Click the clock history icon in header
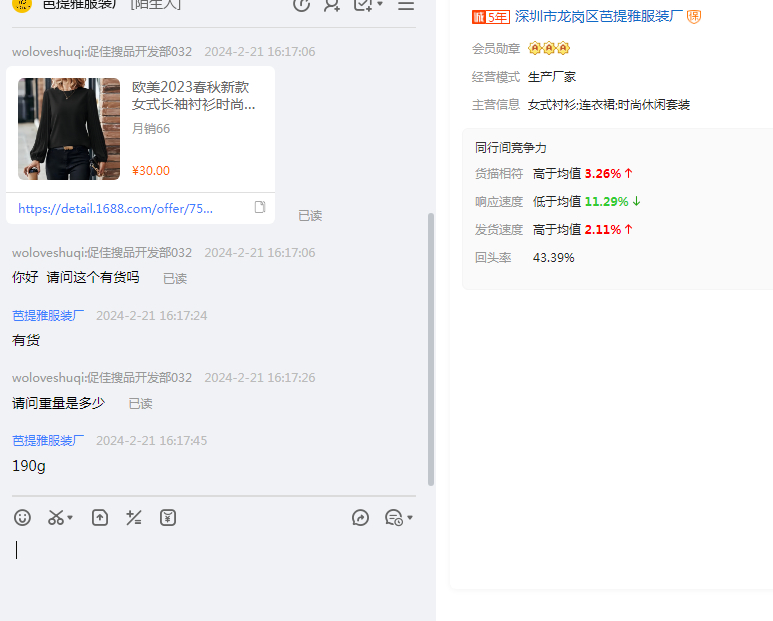This screenshot has width=773, height=621. pos(301,5)
